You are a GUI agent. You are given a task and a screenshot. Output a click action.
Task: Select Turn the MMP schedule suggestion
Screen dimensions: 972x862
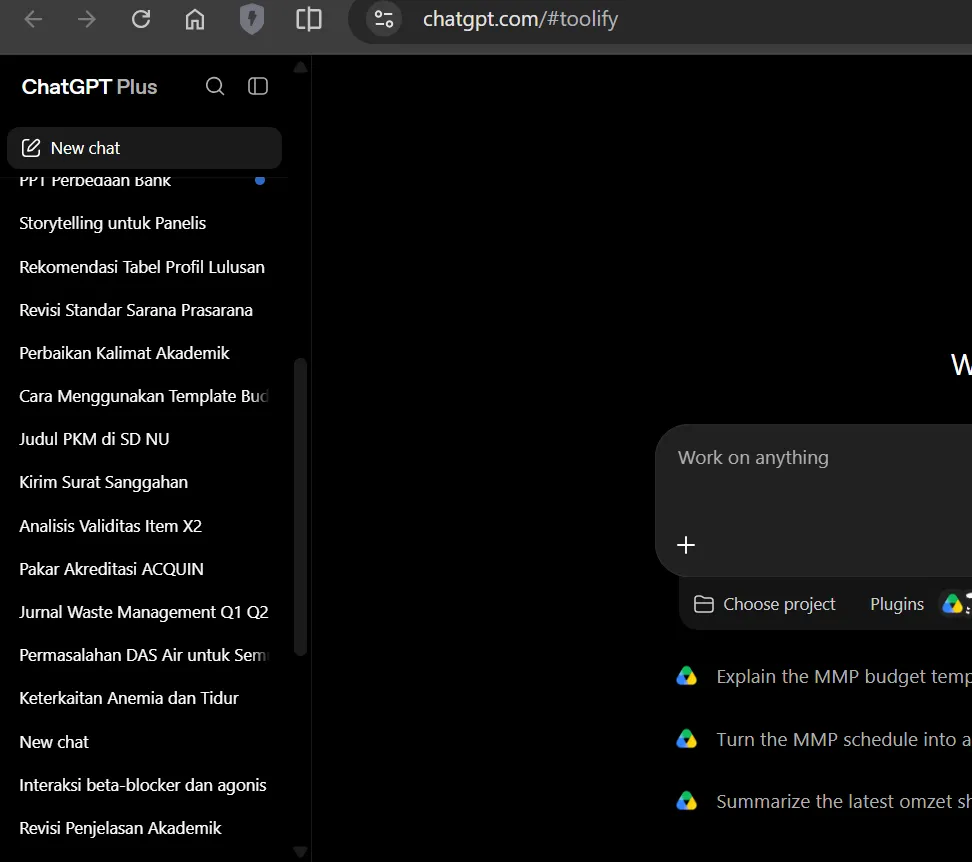pyautogui.click(x=823, y=740)
